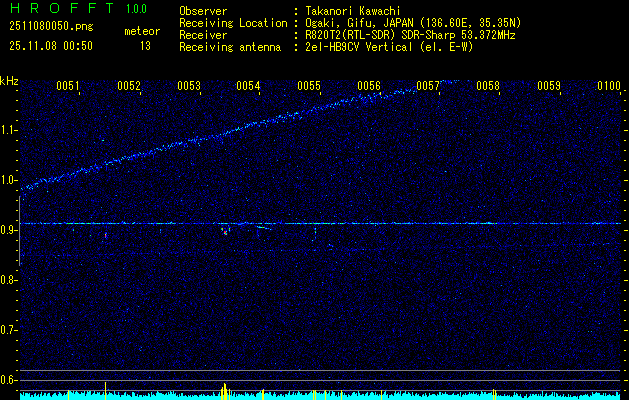Viewport: 629px width, 400px height.
Task: Click the kHz axis label
Action: point(9,81)
